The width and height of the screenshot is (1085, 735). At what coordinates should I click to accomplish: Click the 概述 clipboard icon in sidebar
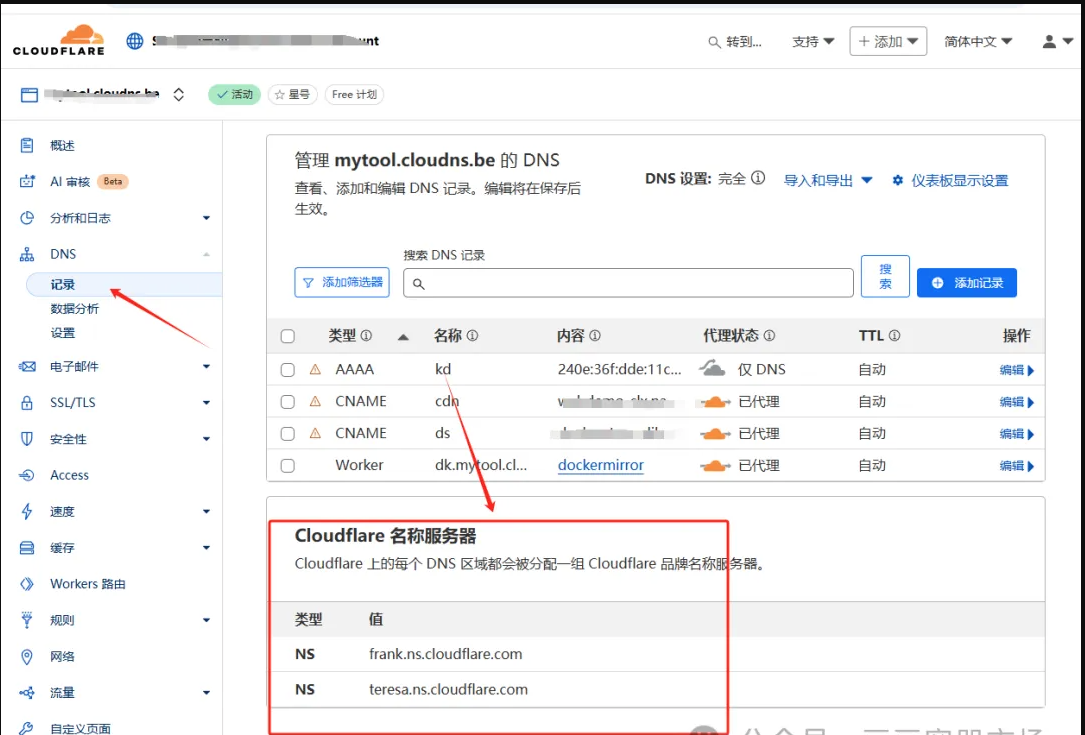pos(27,145)
